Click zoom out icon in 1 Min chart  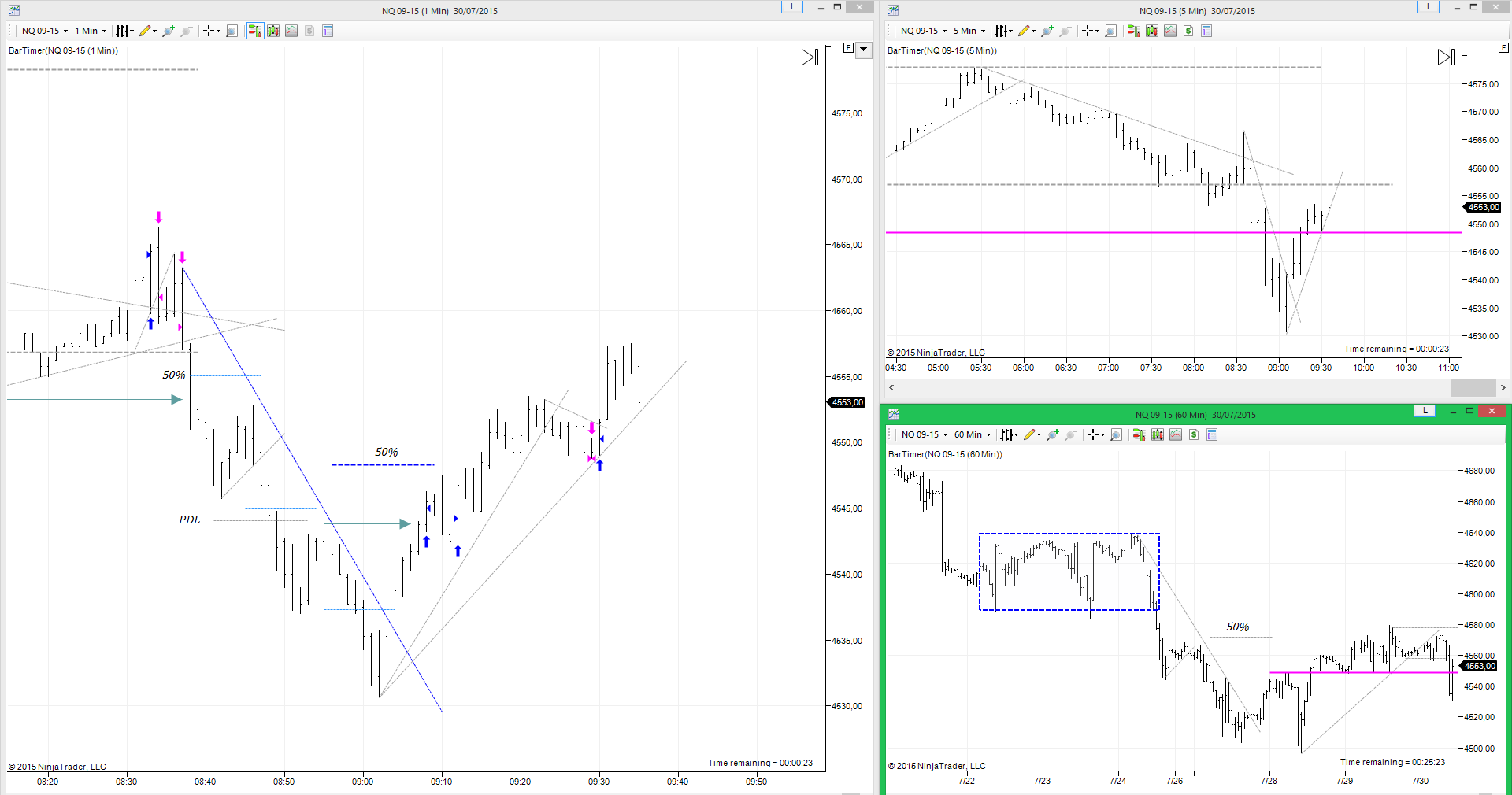coord(187,31)
